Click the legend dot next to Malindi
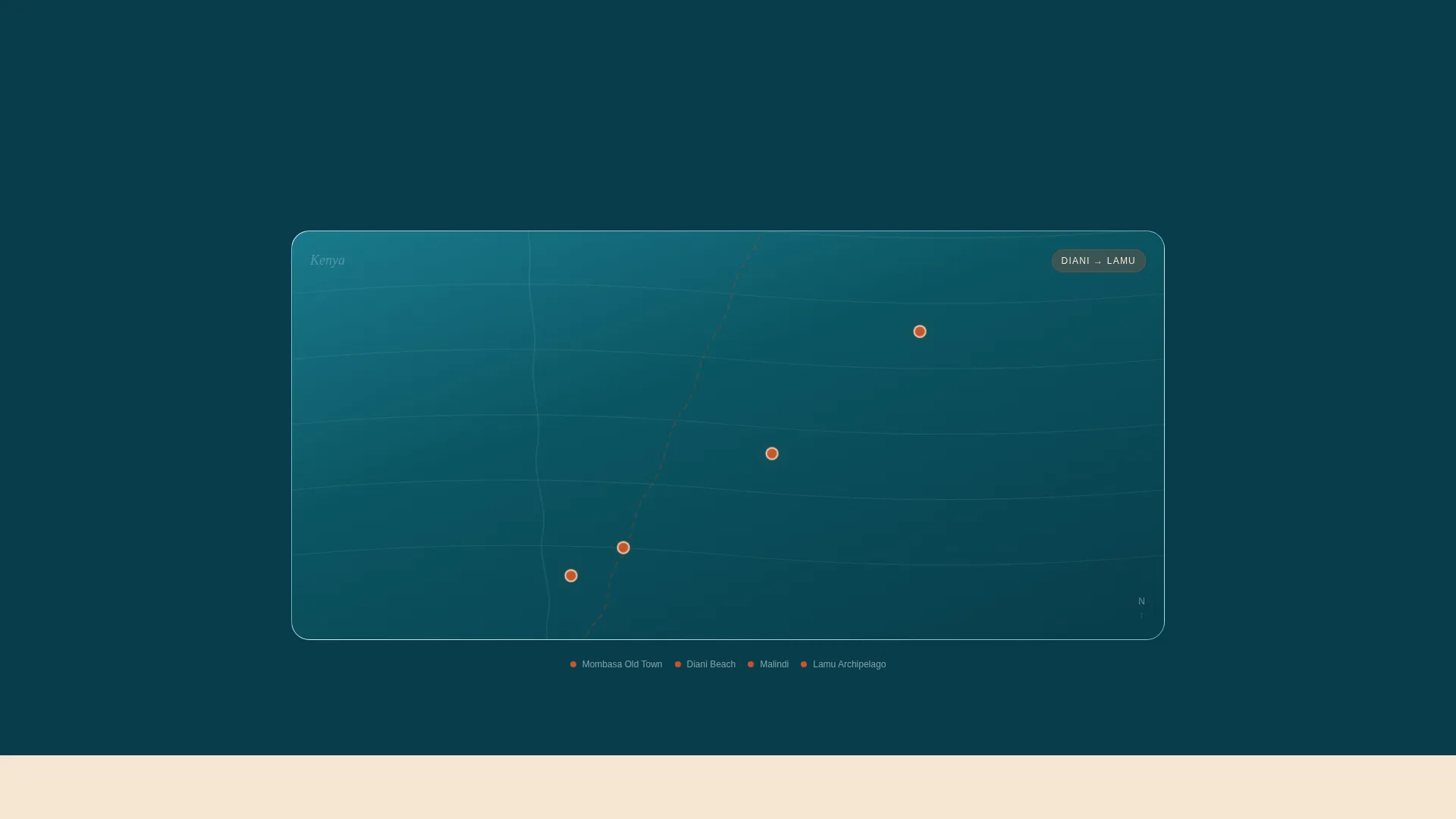 click(751, 664)
